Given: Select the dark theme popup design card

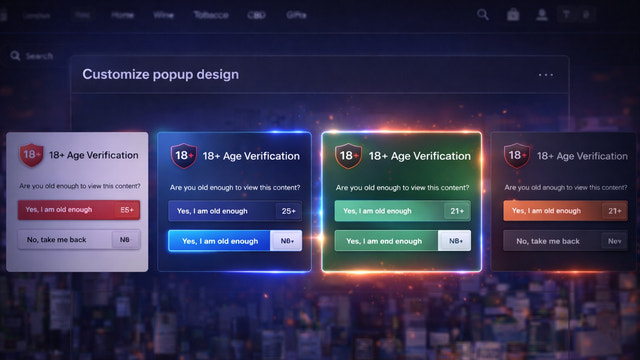Looking at the screenshot, I should 563,202.
